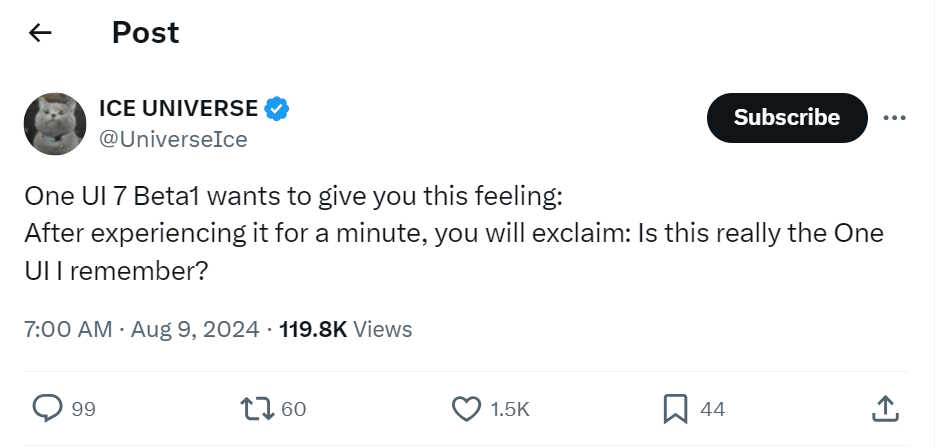Like the post with heart icon
937x447 pixels.
pyautogui.click(x=466, y=409)
